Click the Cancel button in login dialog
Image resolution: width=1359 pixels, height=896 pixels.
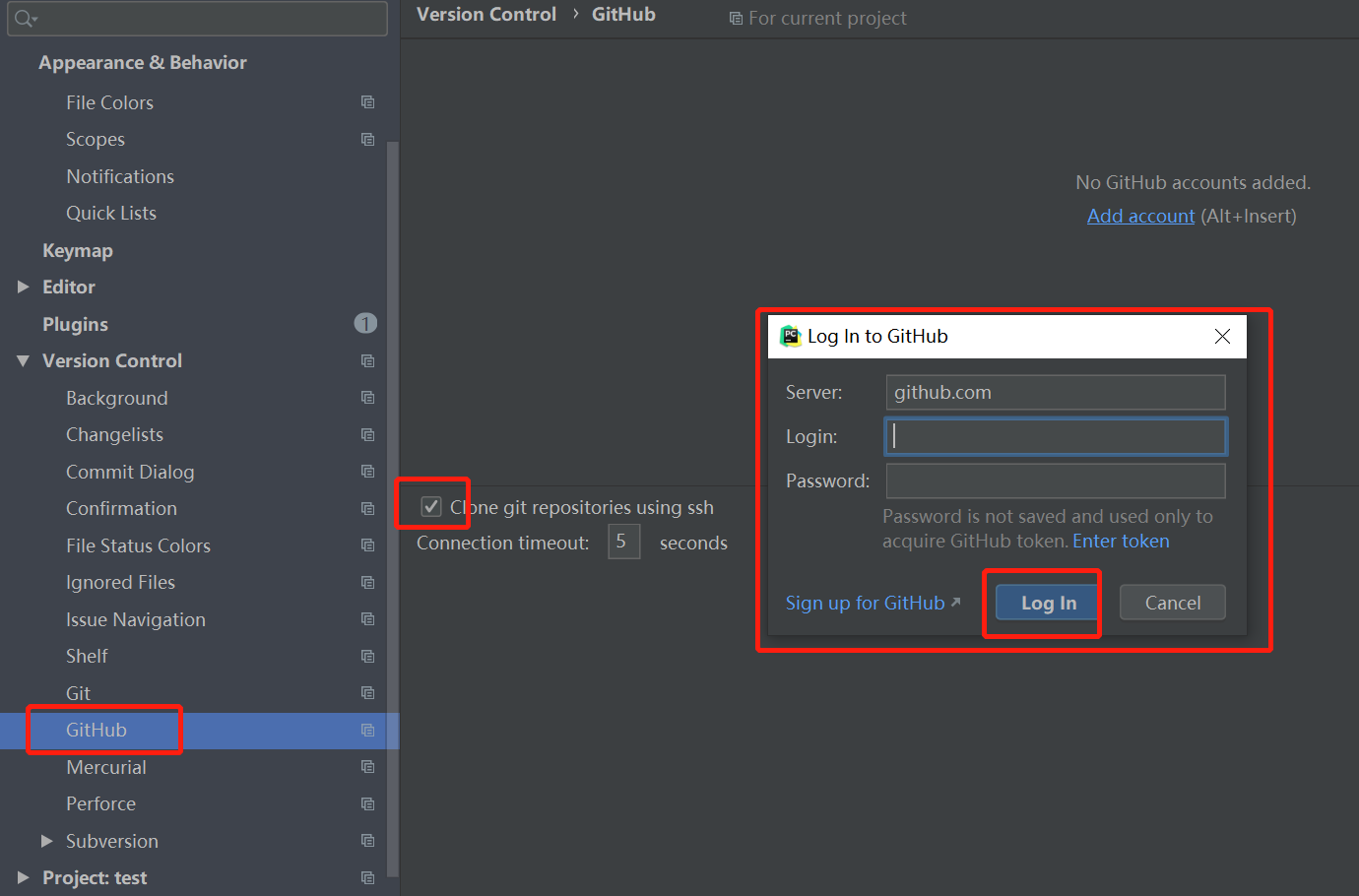pyautogui.click(x=1172, y=603)
